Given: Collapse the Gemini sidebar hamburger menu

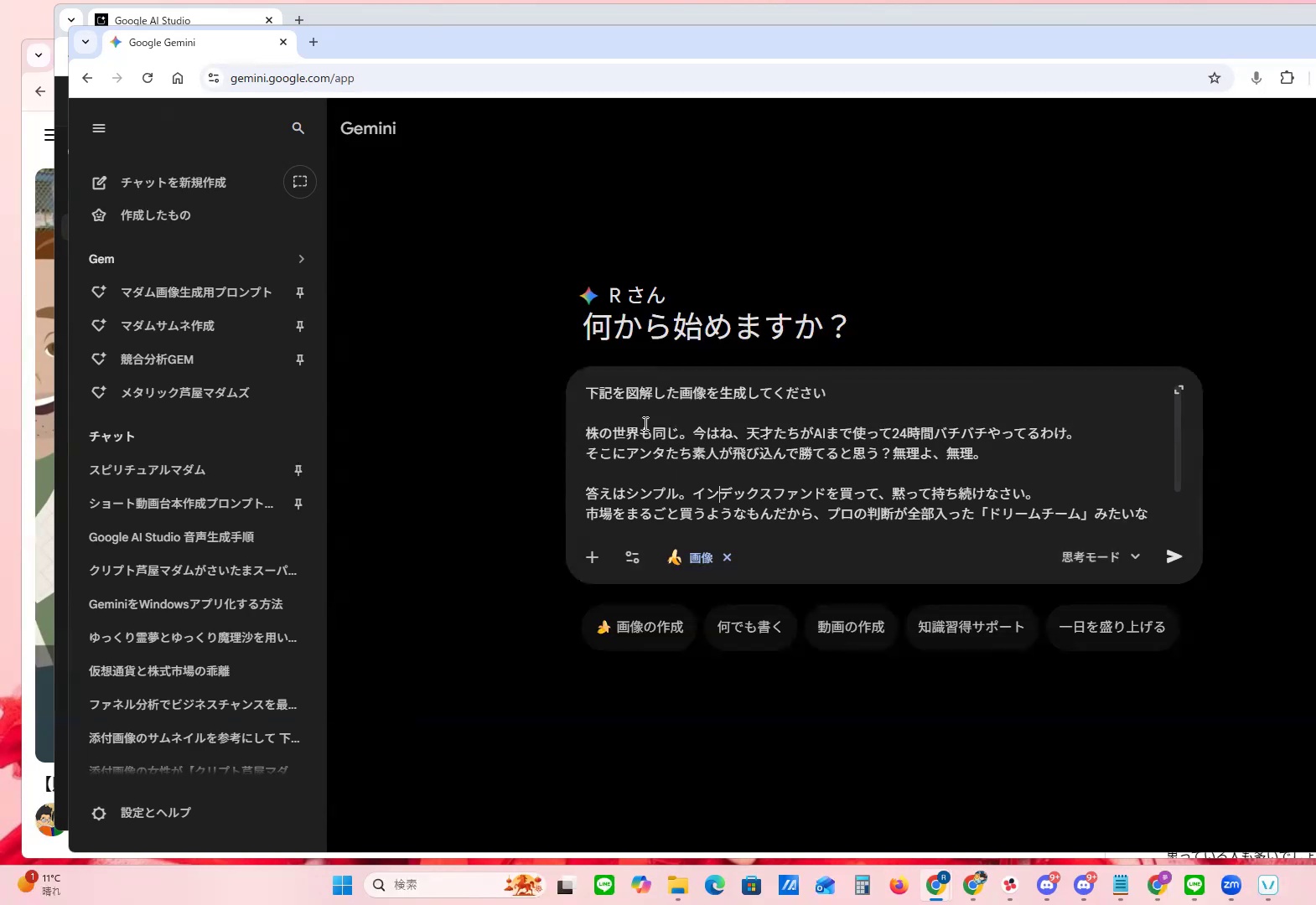Looking at the screenshot, I should (99, 128).
